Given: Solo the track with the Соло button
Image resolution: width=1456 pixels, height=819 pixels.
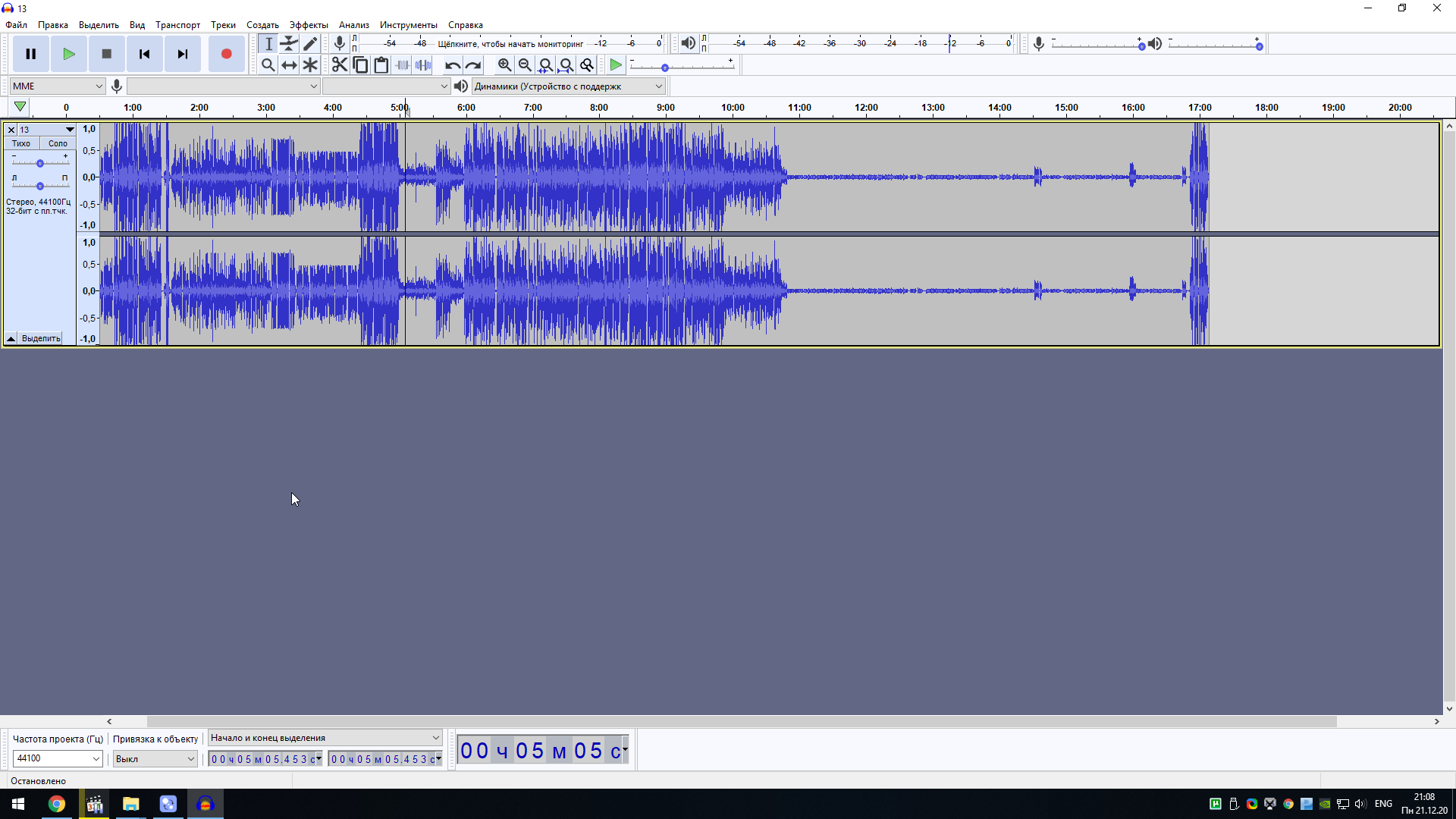Looking at the screenshot, I should coord(58,143).
